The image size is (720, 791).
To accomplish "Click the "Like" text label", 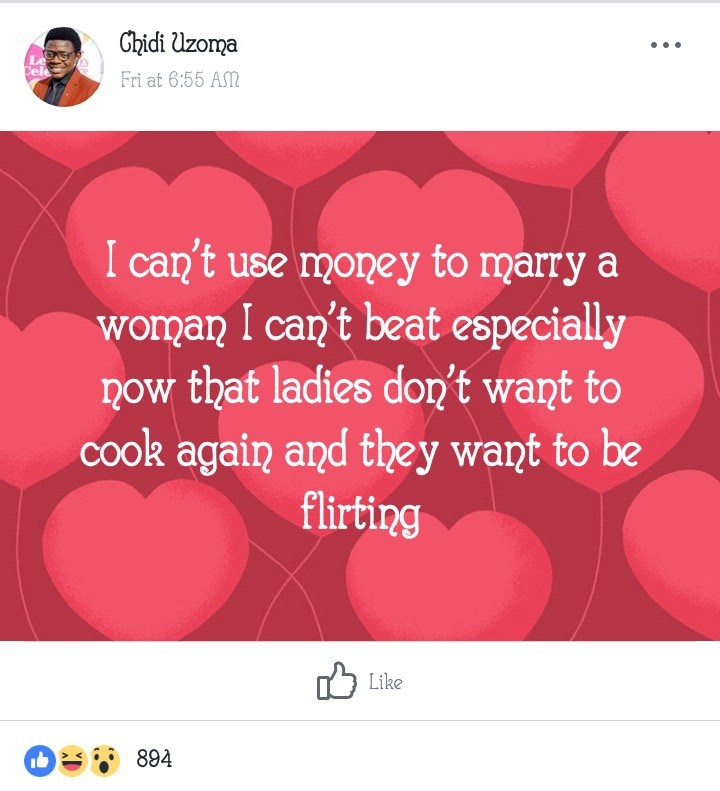I will pos(385,682).
